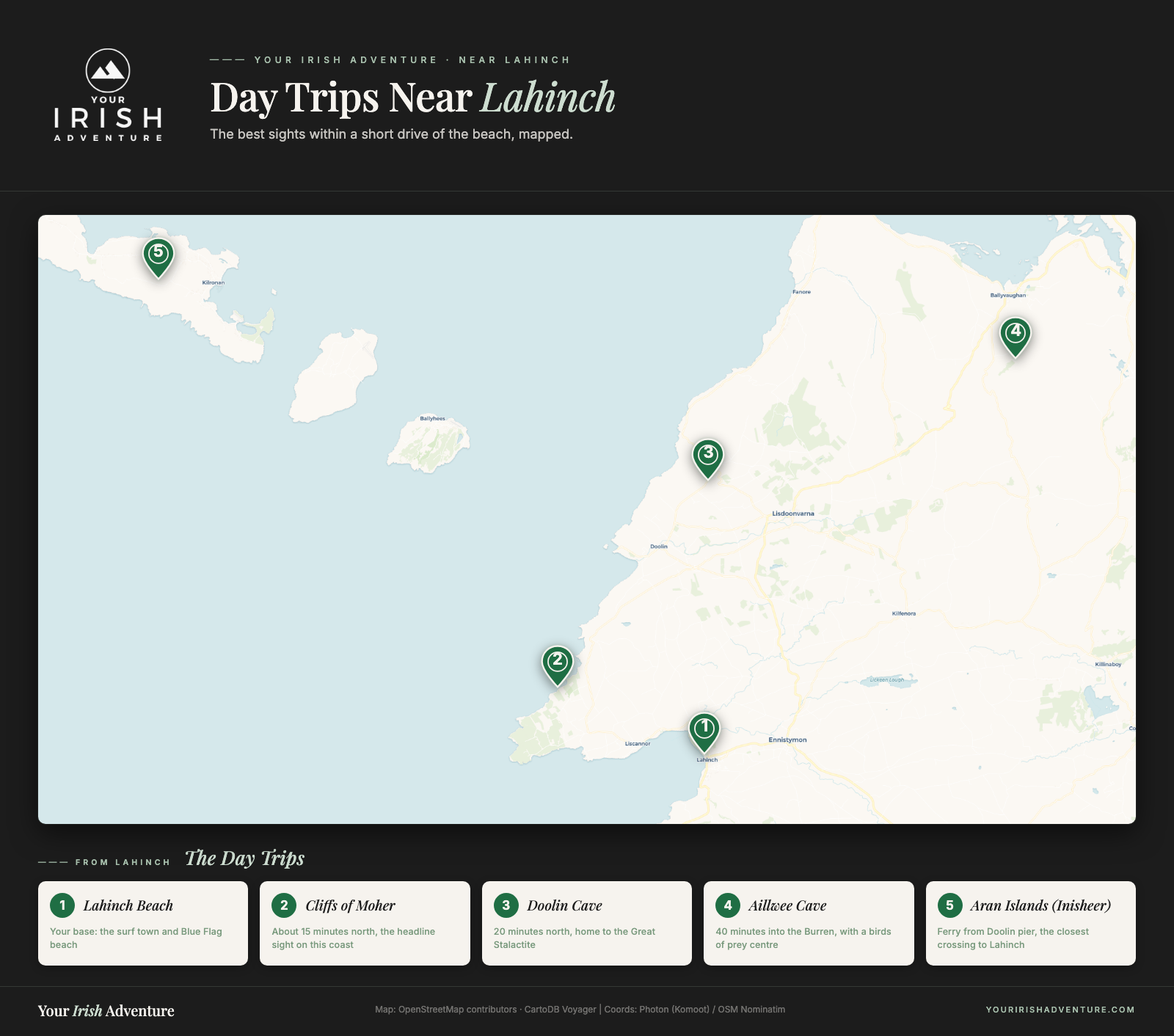1174x1036 pixels.
Task: Click the Liscannor map label
Action: point(638,744)
